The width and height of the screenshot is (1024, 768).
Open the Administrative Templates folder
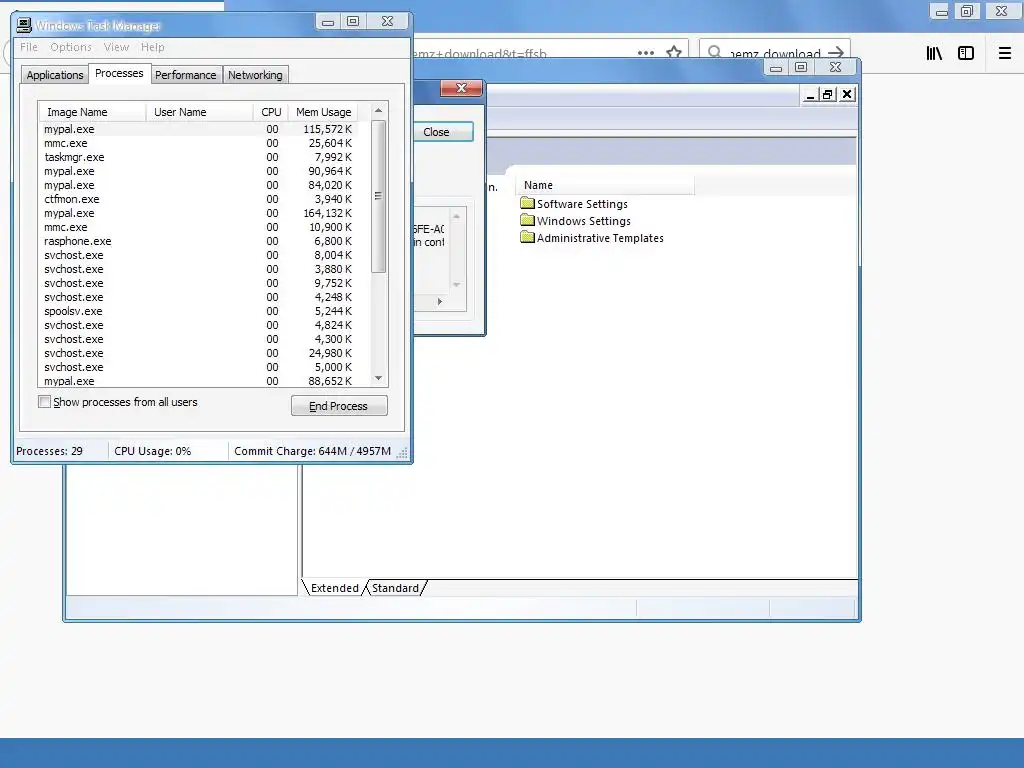[592, 238]
